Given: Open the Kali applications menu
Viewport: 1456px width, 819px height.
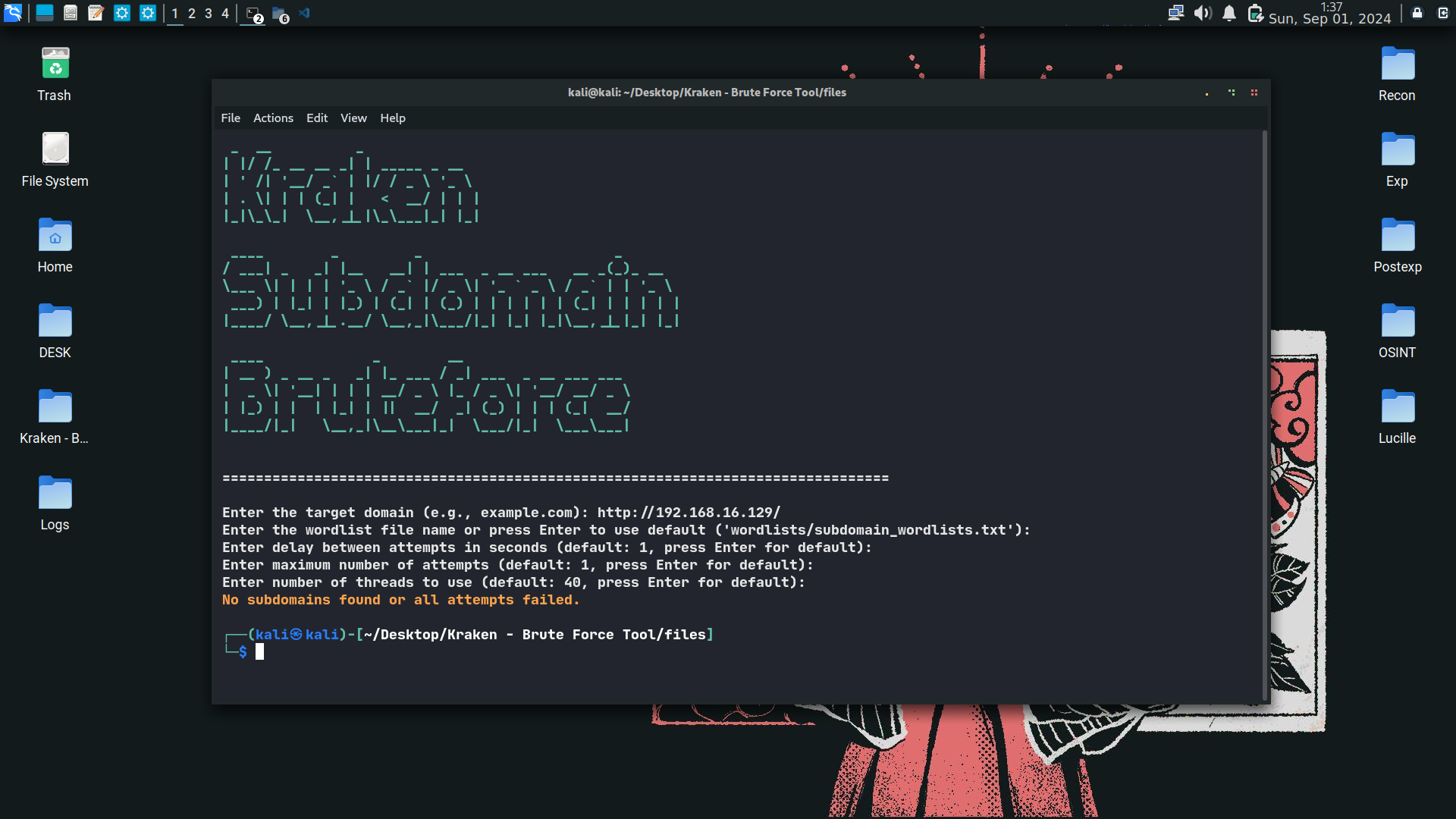Looking at the screenshot, I should [x=13, y=13].
